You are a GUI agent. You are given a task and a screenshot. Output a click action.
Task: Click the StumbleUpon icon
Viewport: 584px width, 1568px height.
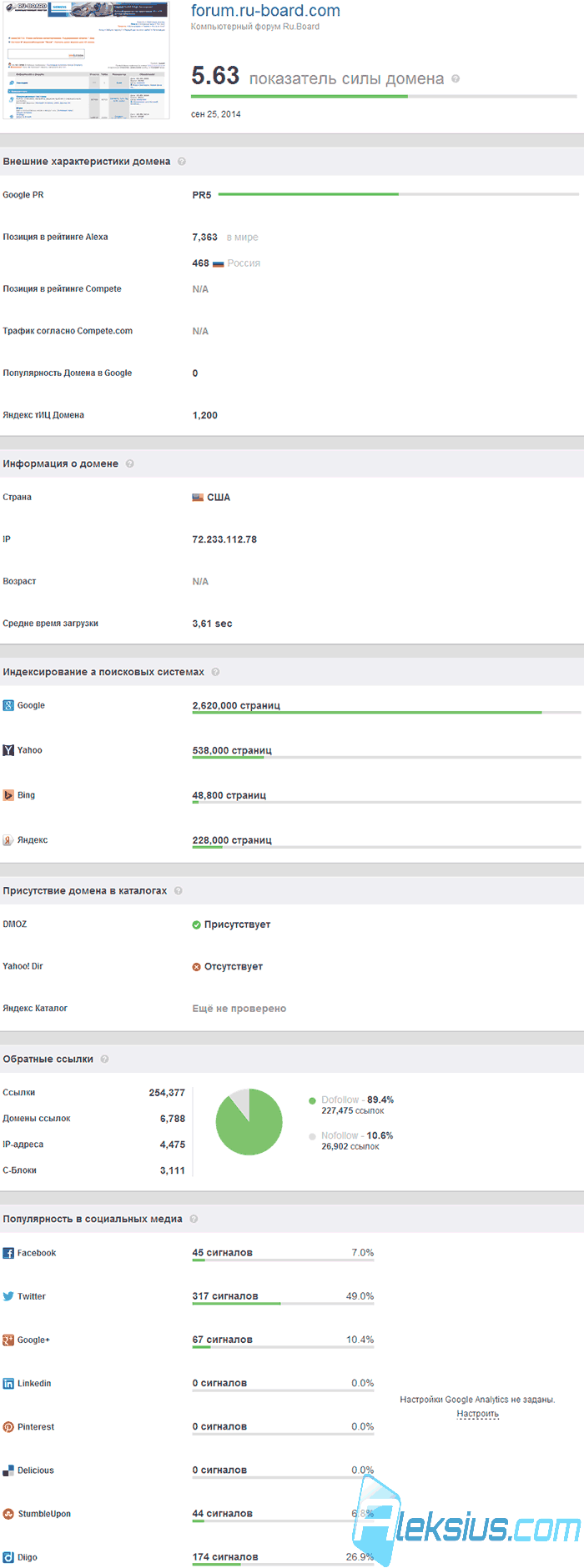click(8, 1514)
